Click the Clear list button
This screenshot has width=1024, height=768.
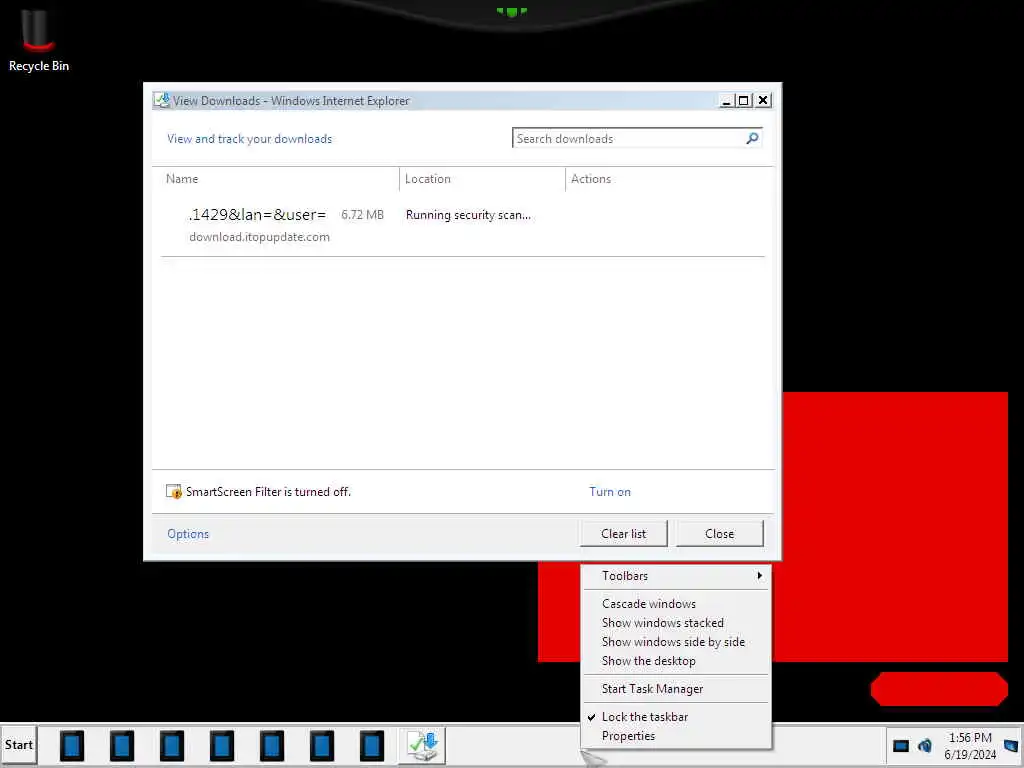pos(623,534)
